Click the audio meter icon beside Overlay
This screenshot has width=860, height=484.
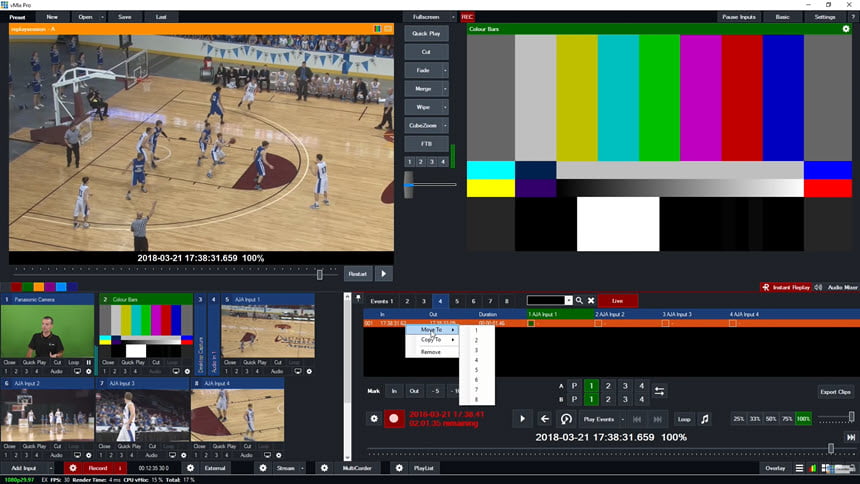pos(813,468)
